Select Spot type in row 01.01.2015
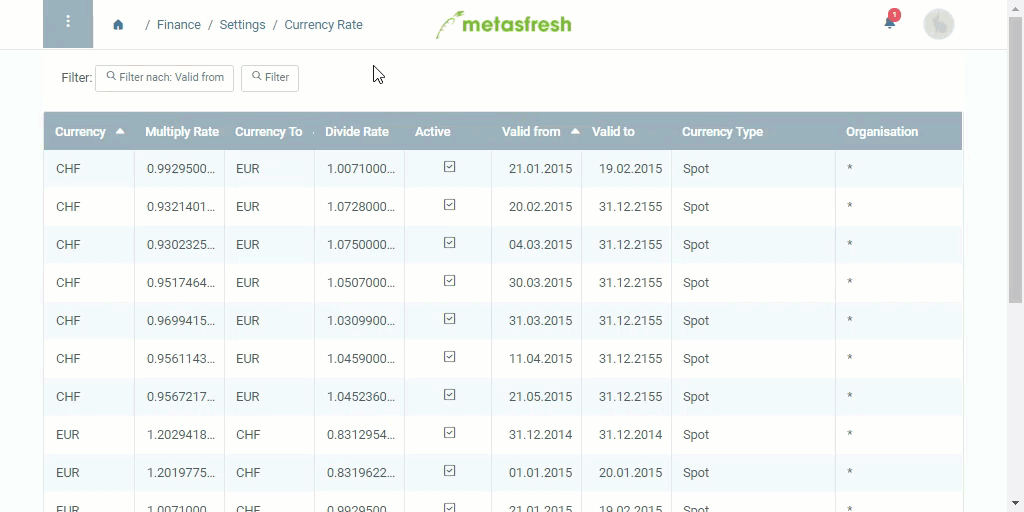This screenshot has height=512, width=1024. point(696,472)
